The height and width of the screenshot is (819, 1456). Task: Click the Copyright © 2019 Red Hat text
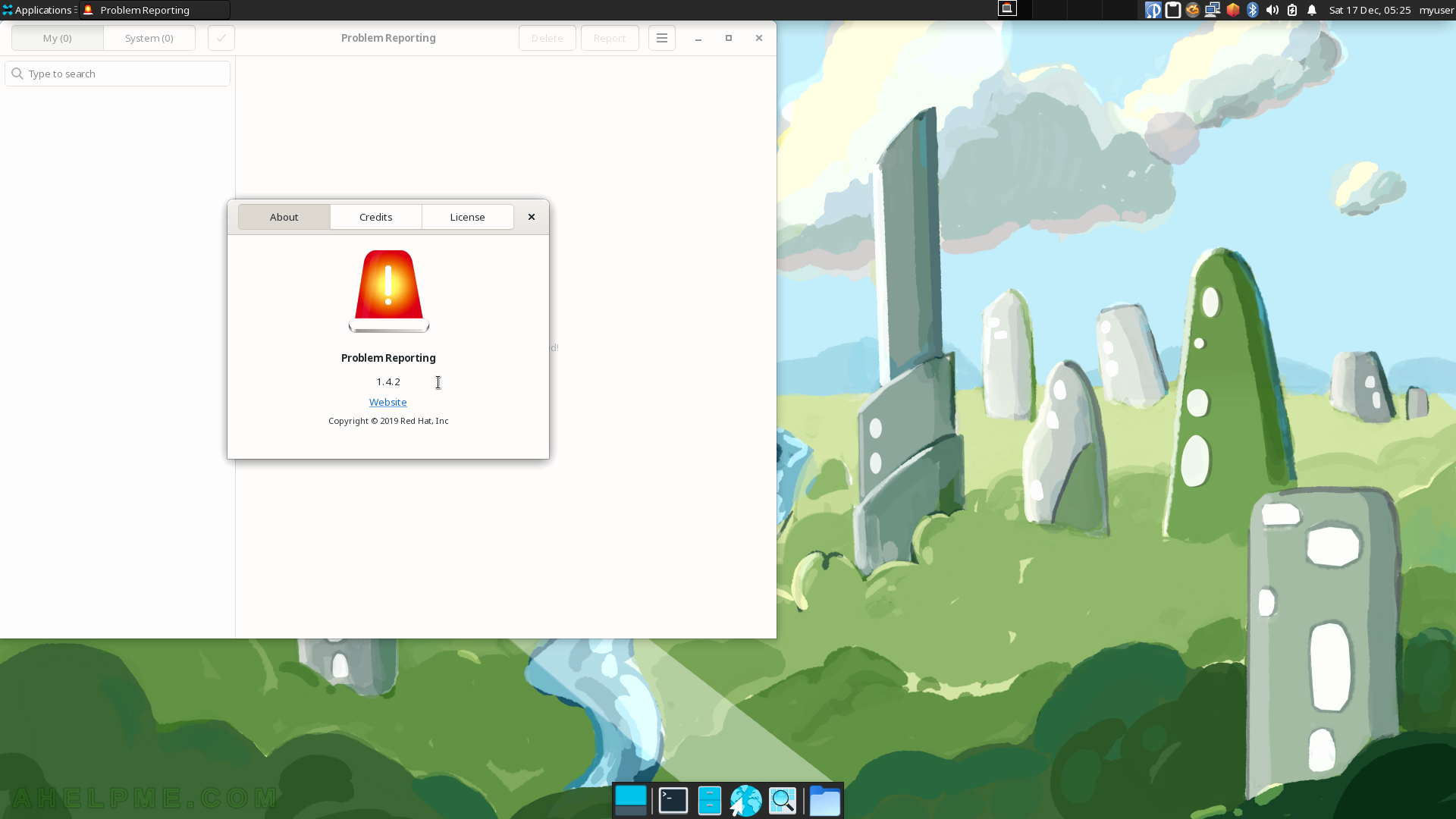[388, 421]
